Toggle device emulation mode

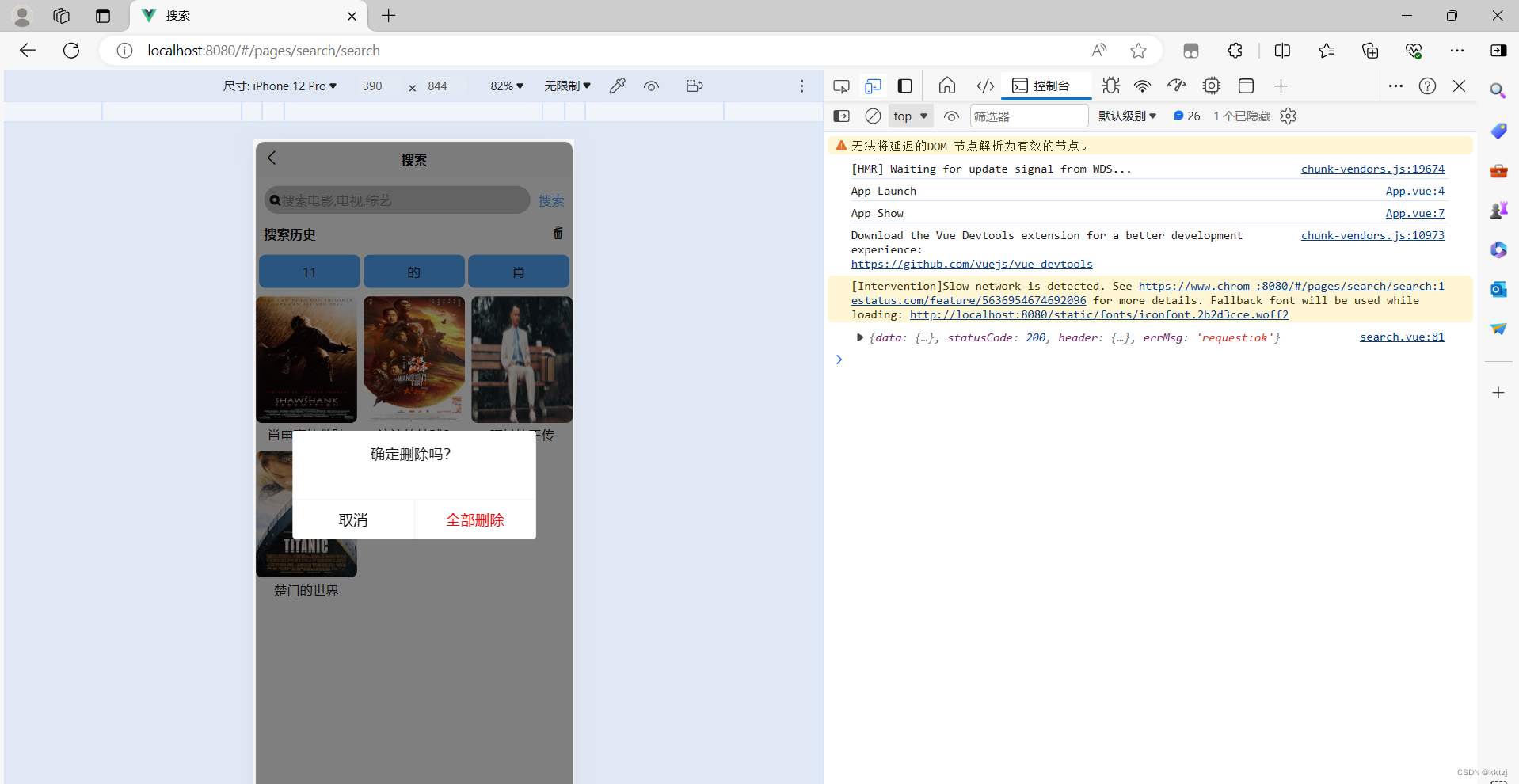click(873, 86)
